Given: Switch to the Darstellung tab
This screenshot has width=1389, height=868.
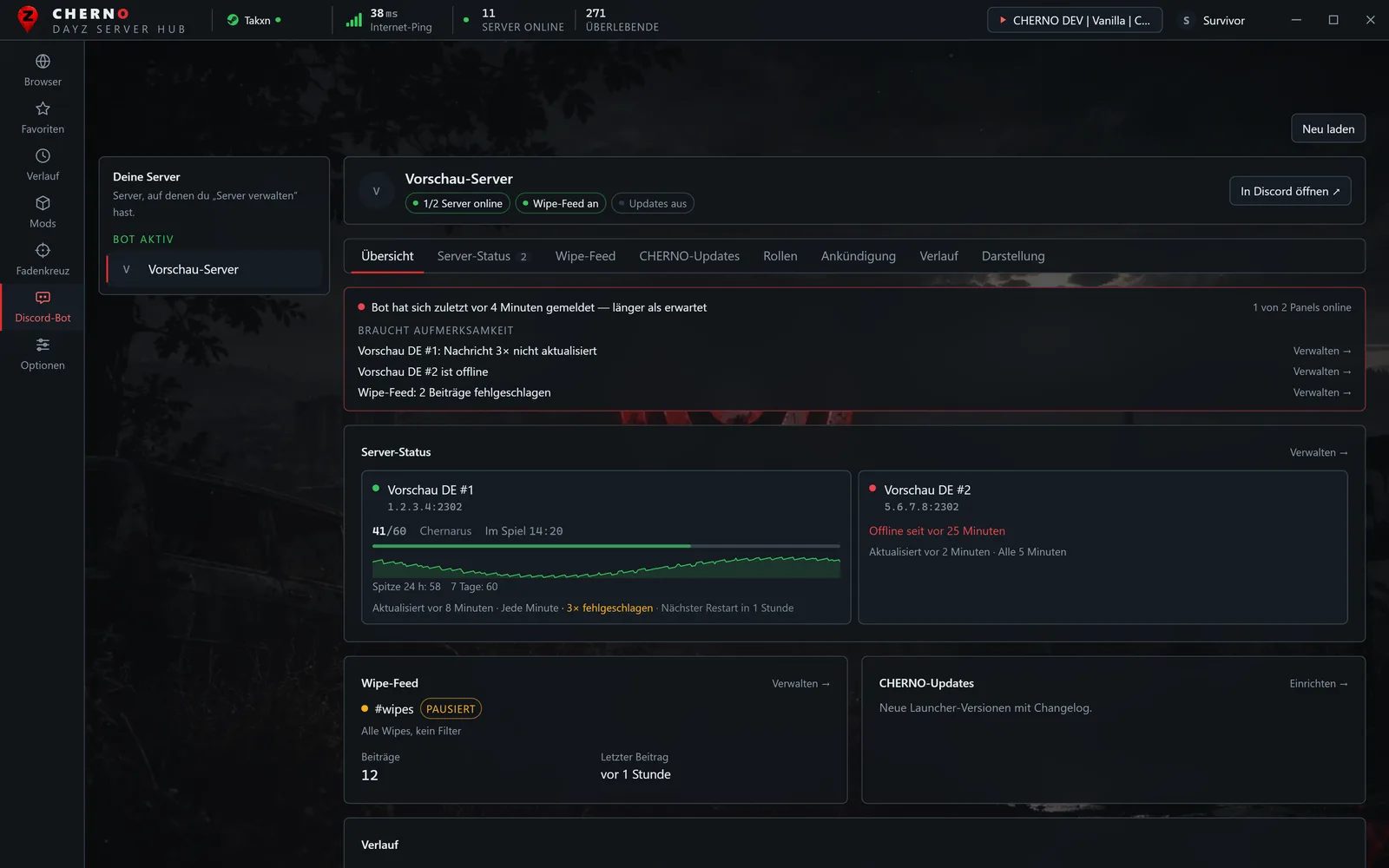Looking at the screenshot, I should pos(1013,256).
